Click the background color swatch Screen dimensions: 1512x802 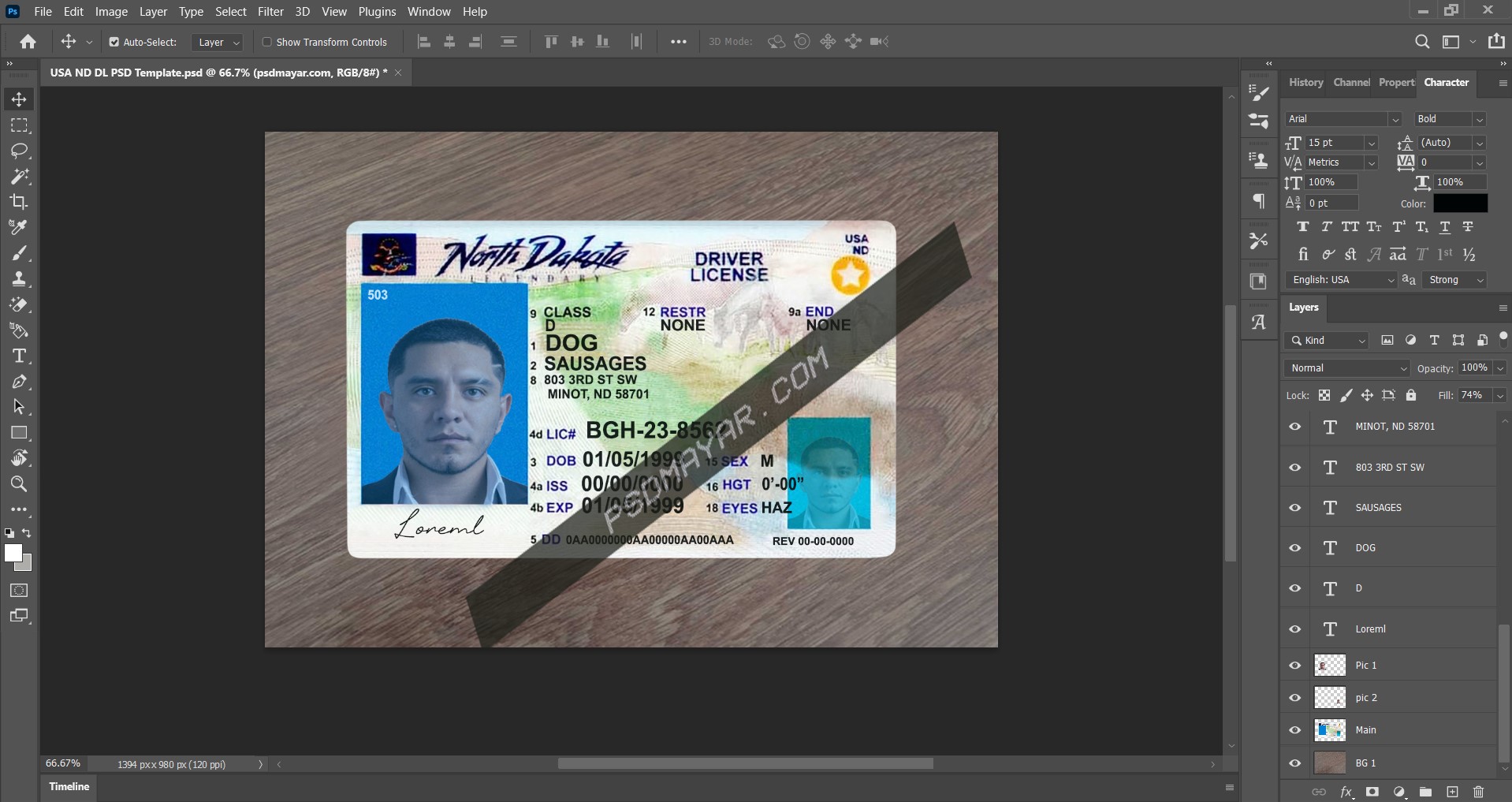pos(27,565)
